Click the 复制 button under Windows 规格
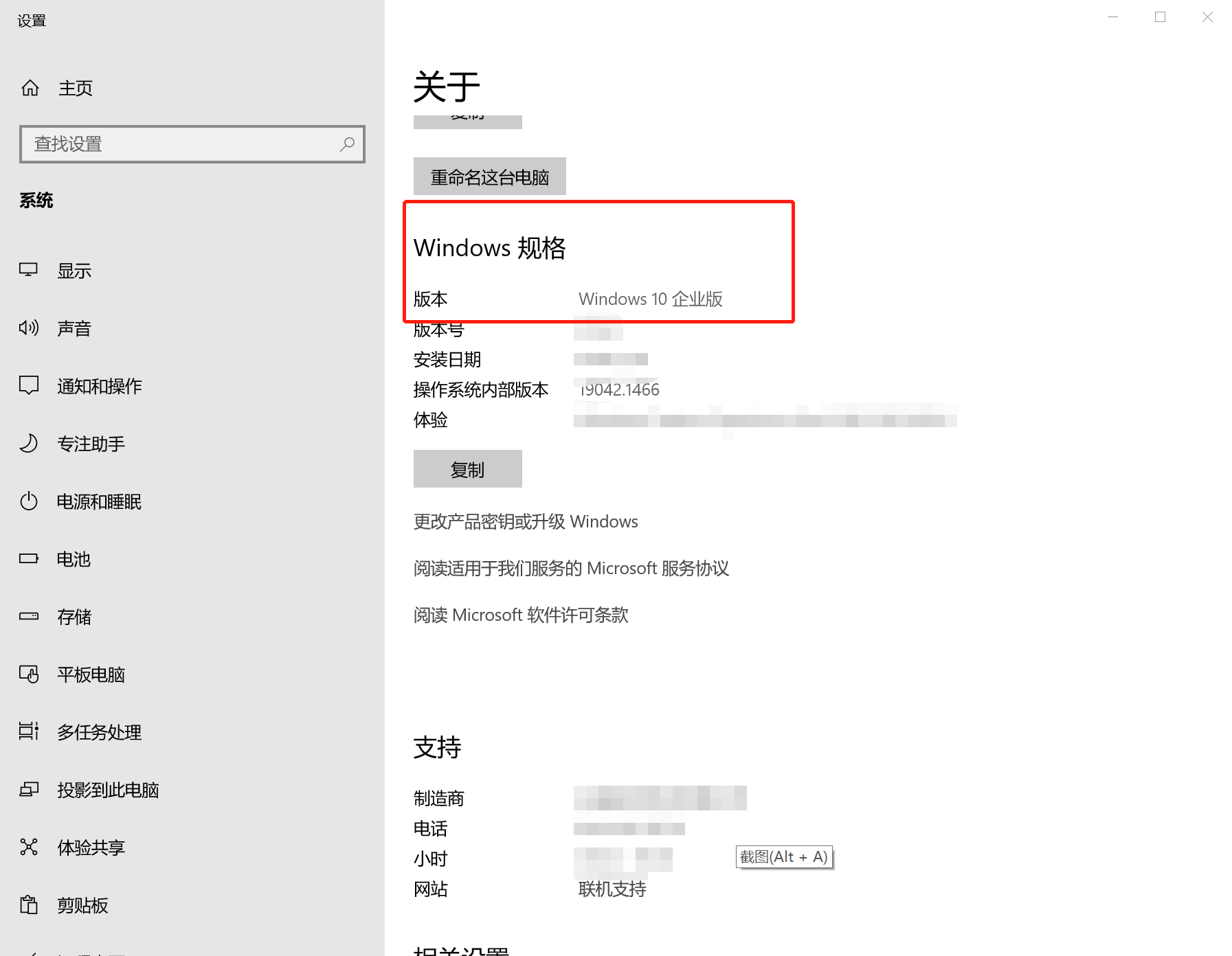This screenshot has height=956, width=1232. click(x=468, y=469)
